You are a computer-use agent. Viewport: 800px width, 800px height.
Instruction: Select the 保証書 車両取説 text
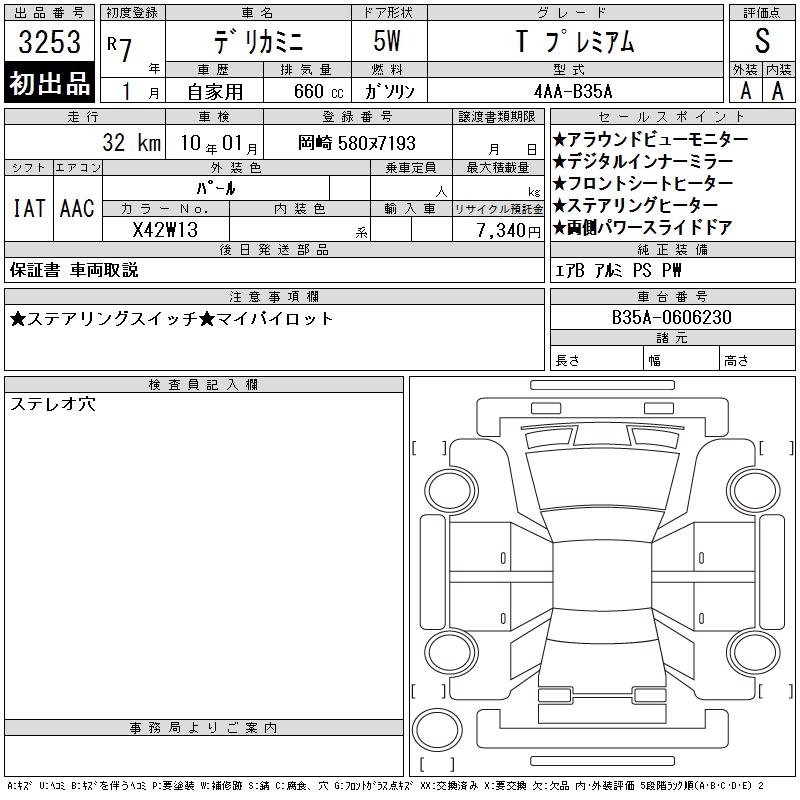[x=74, y=270]
